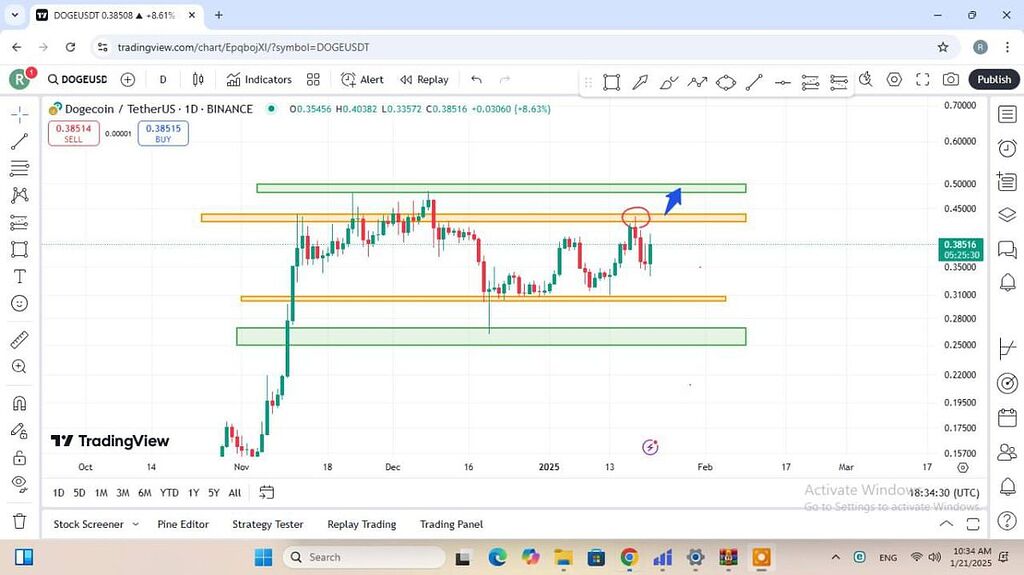Open the D timeframe interval dropdown

tap(163, 80)
